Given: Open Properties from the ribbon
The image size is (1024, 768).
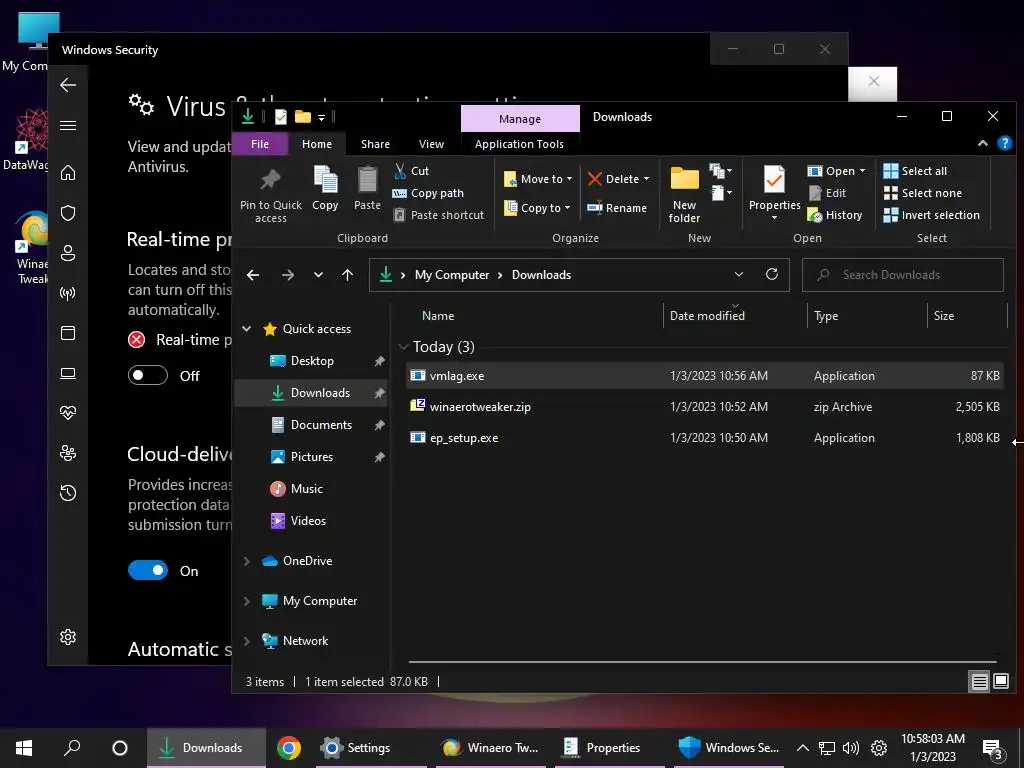Looking at the screenshot, I should [x=775, y=193].
